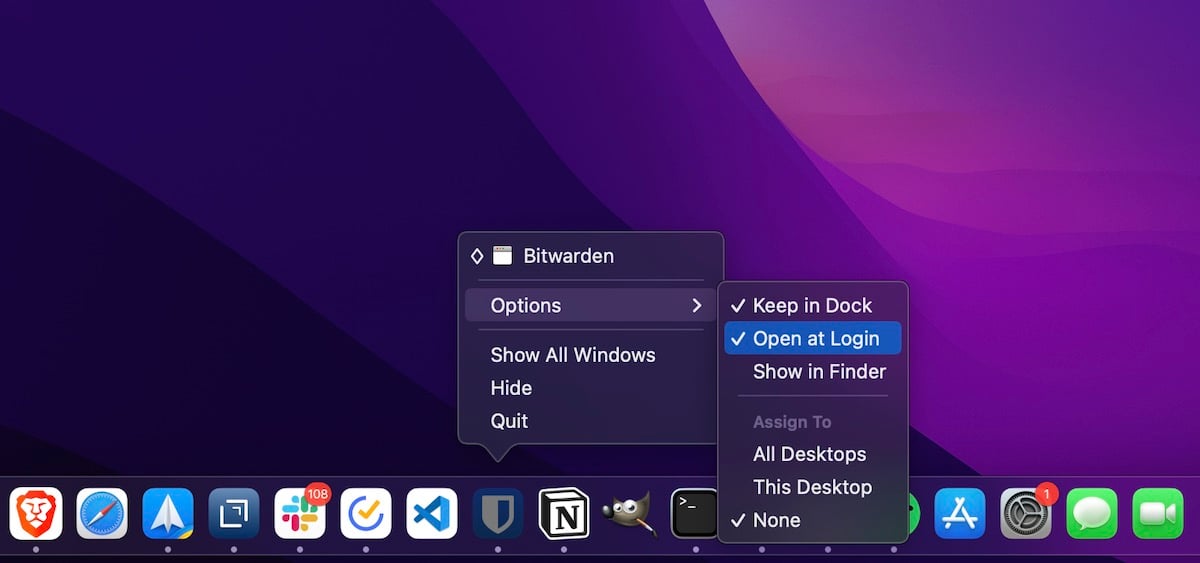Open Slack with the 108 badge
Image resolution: width=1200 pixels, height=563 pixels.
point(300,514)
